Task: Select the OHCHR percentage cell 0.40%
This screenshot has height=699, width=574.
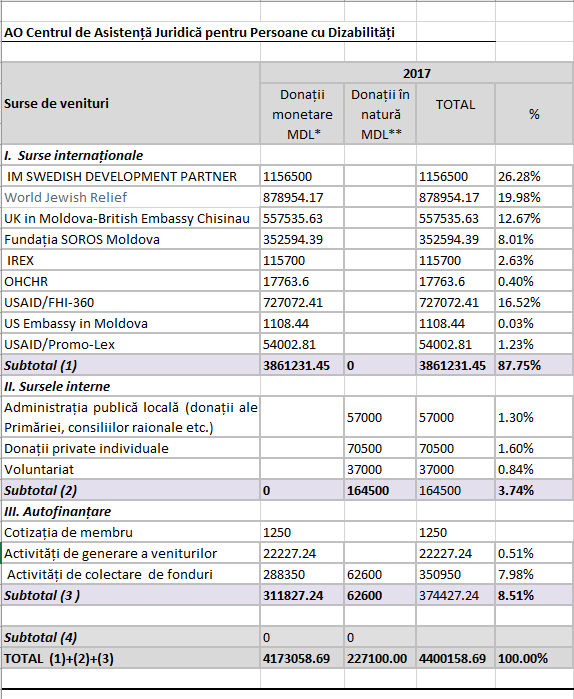Action: coord(534,281)
